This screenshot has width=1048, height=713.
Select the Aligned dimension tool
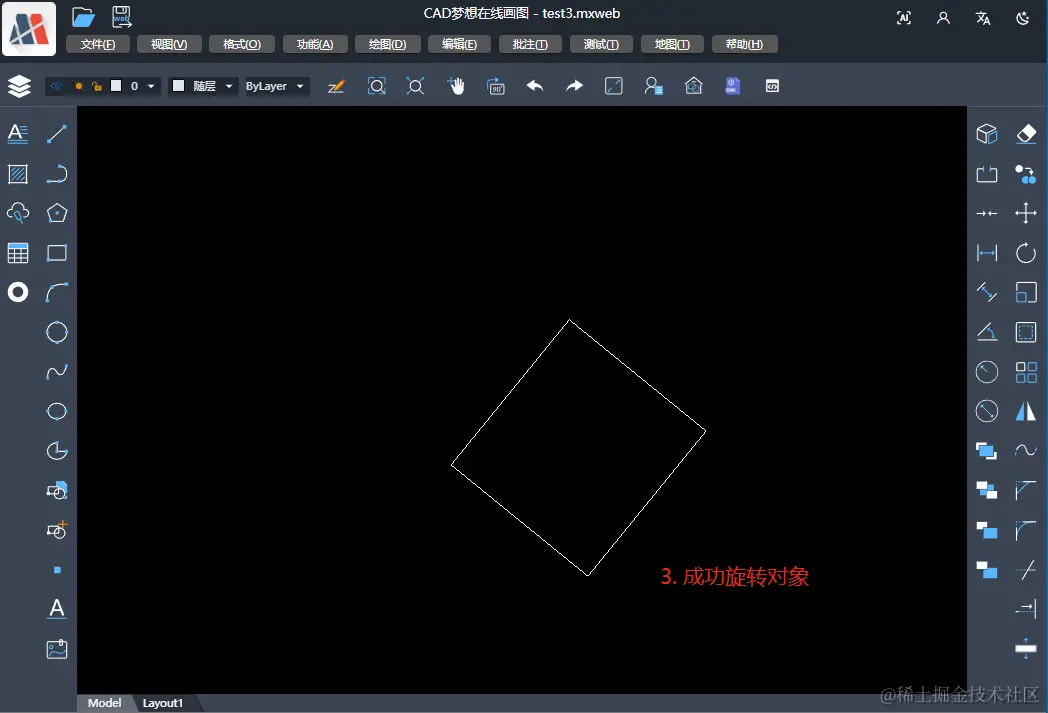coord(987,293)
